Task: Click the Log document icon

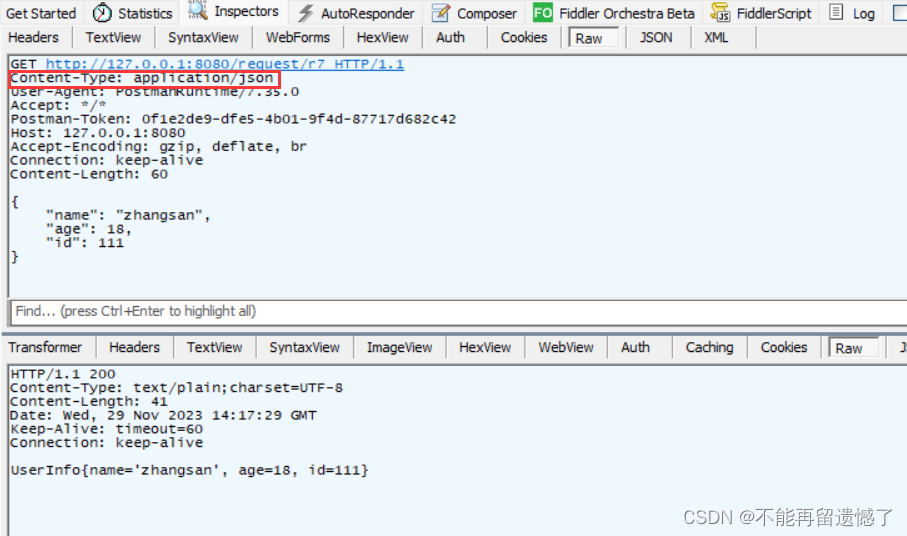Action: pyautogui.click(x=836, y=12)
